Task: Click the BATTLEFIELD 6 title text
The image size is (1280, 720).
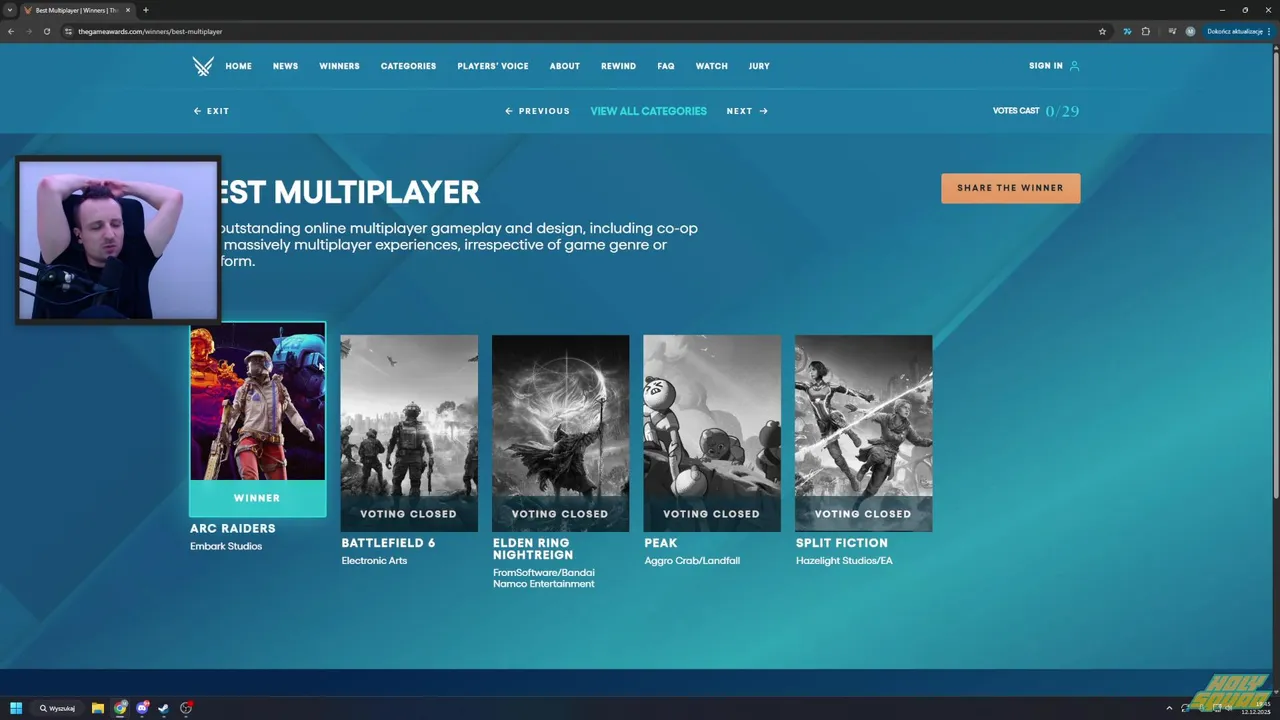Action: (388, 543)
